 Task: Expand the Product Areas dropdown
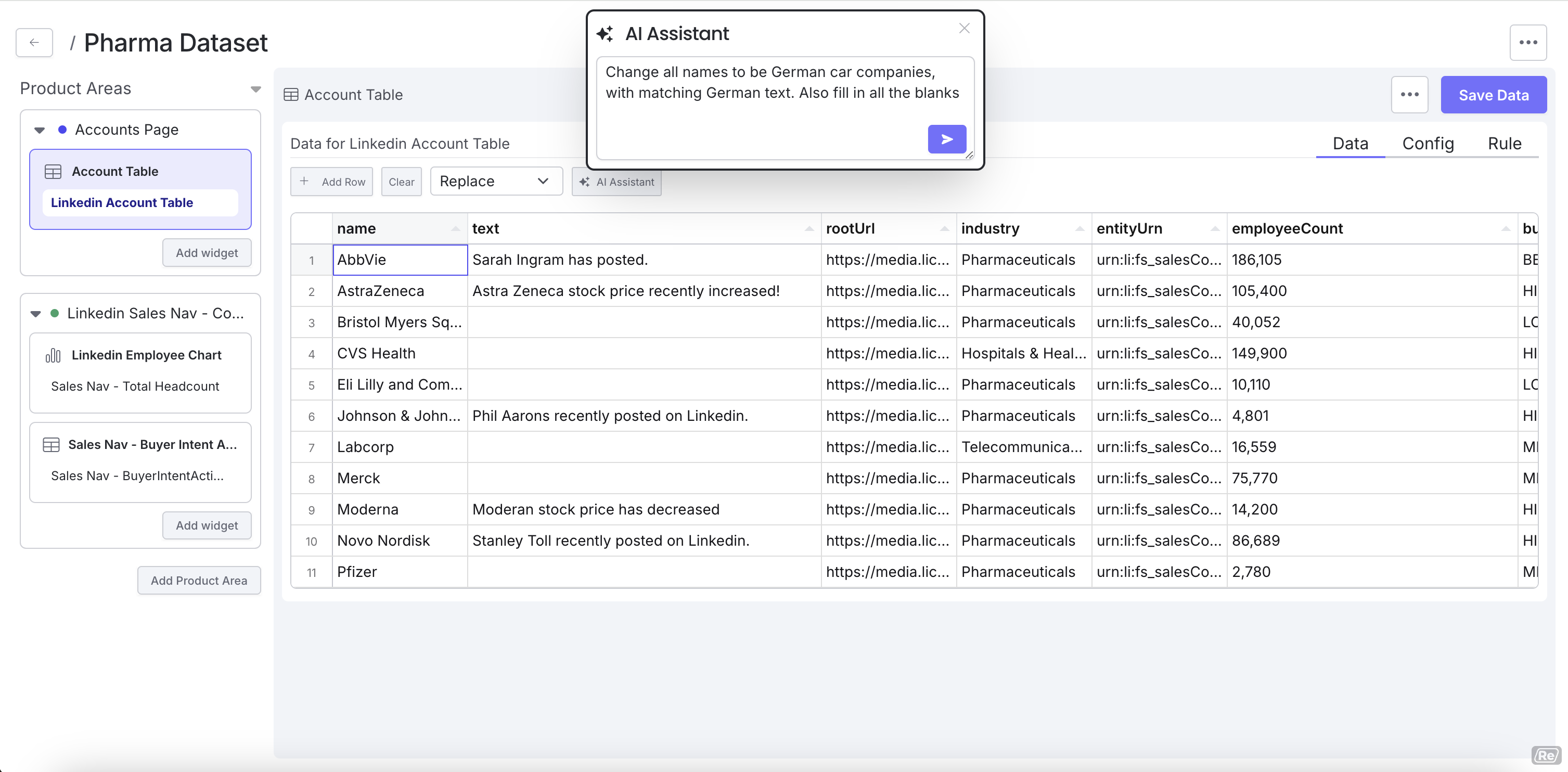(x=255, y=89)
